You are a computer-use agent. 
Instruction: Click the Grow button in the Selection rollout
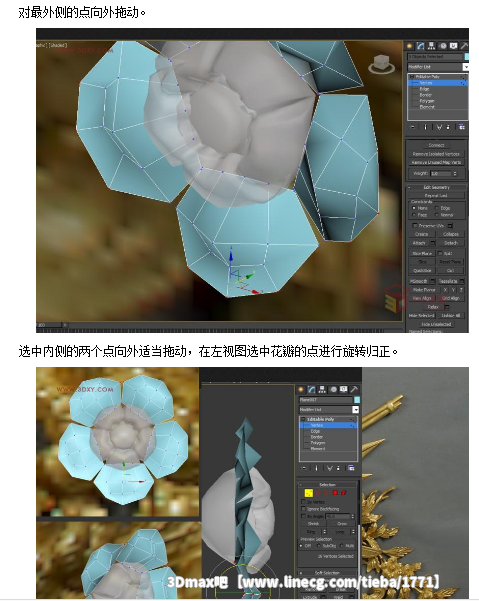pos(342,524)
